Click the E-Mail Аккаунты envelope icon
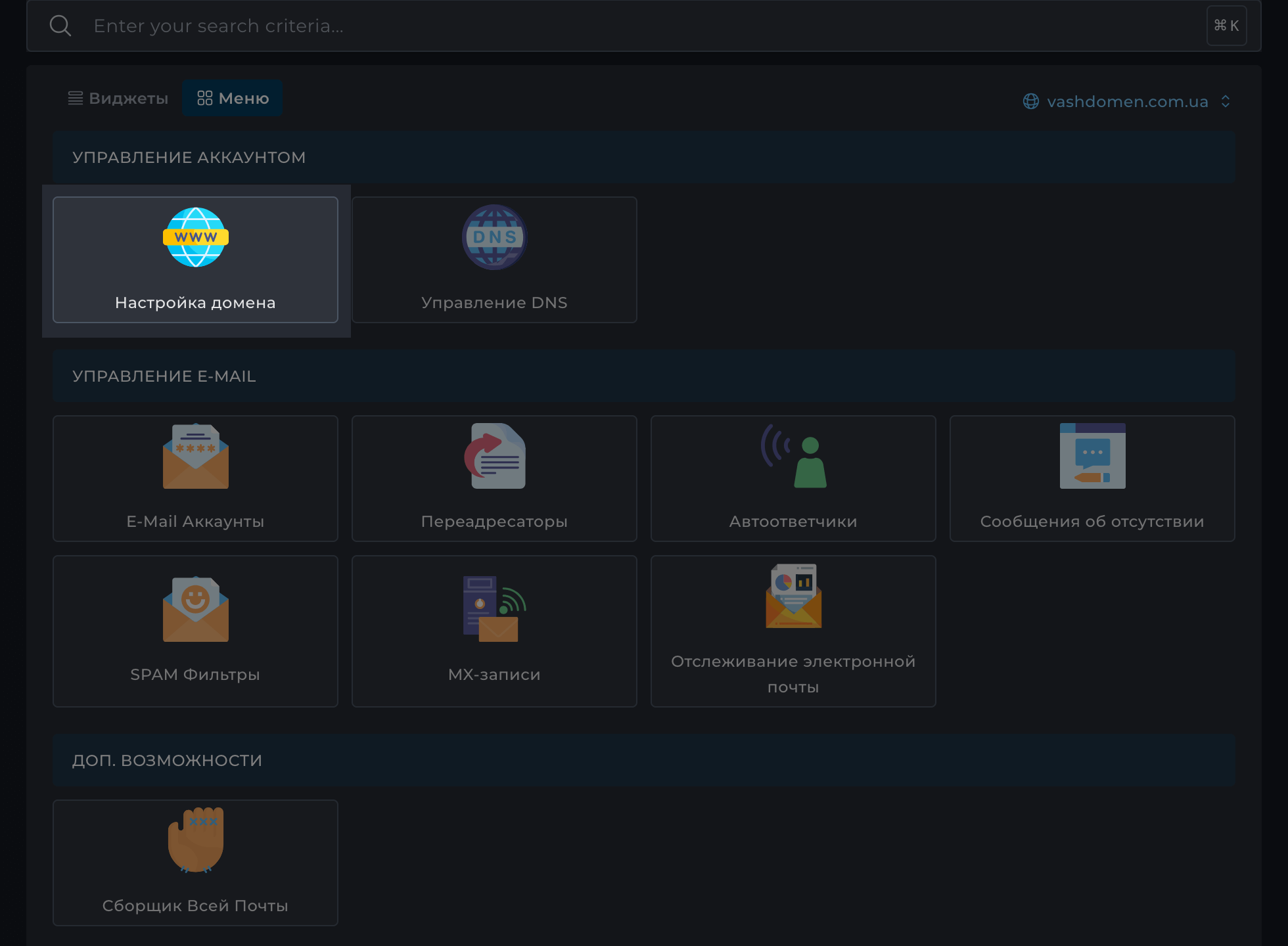1288x946 pixels. [x=196, y=456]
